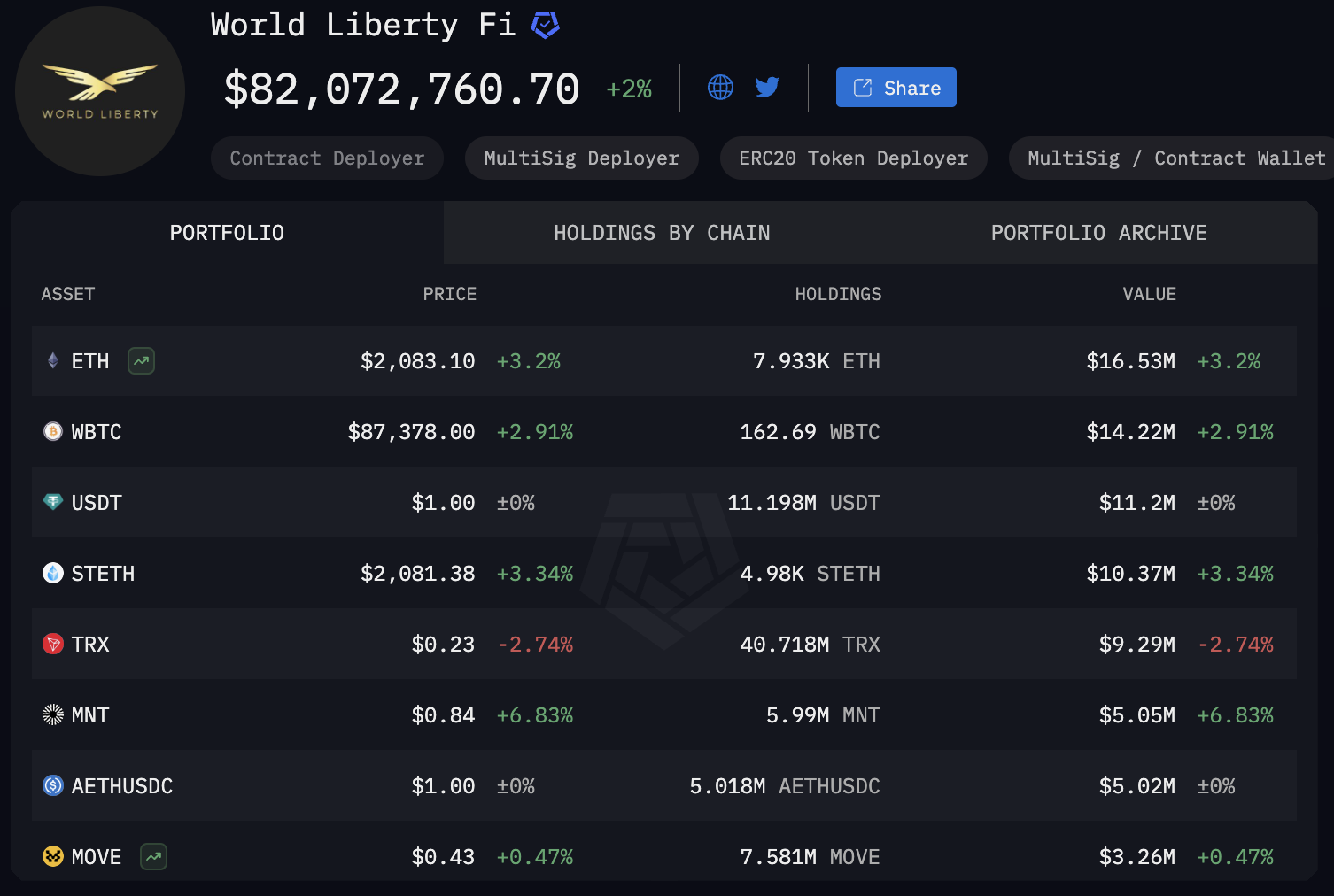Click the TRX token icon
The width and height of the screenshot is (1334, 896).
point(53,645)
